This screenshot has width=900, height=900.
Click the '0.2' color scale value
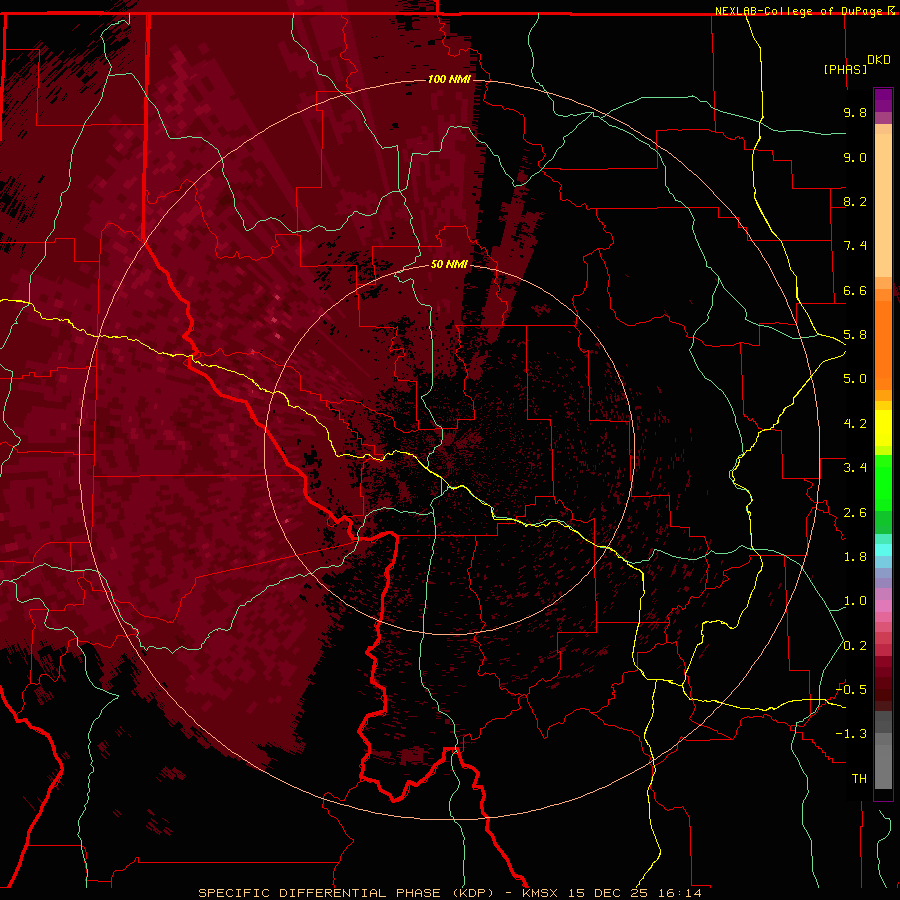(x=855, y=646)
